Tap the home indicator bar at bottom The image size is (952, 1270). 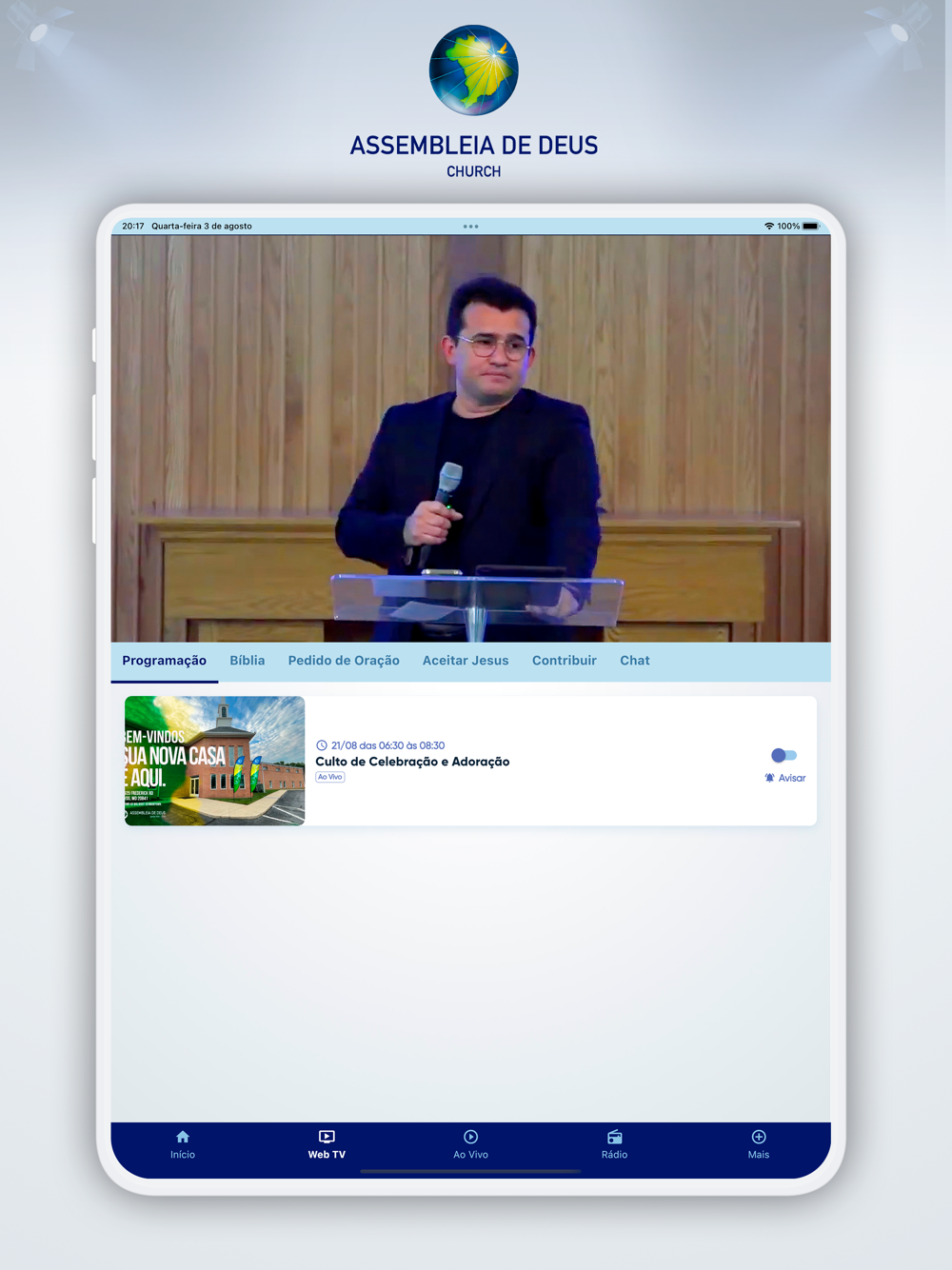(470, 1171)
